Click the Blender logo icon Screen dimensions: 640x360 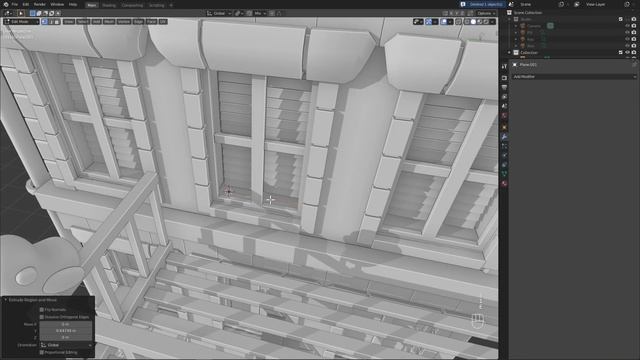click(6, 4)
